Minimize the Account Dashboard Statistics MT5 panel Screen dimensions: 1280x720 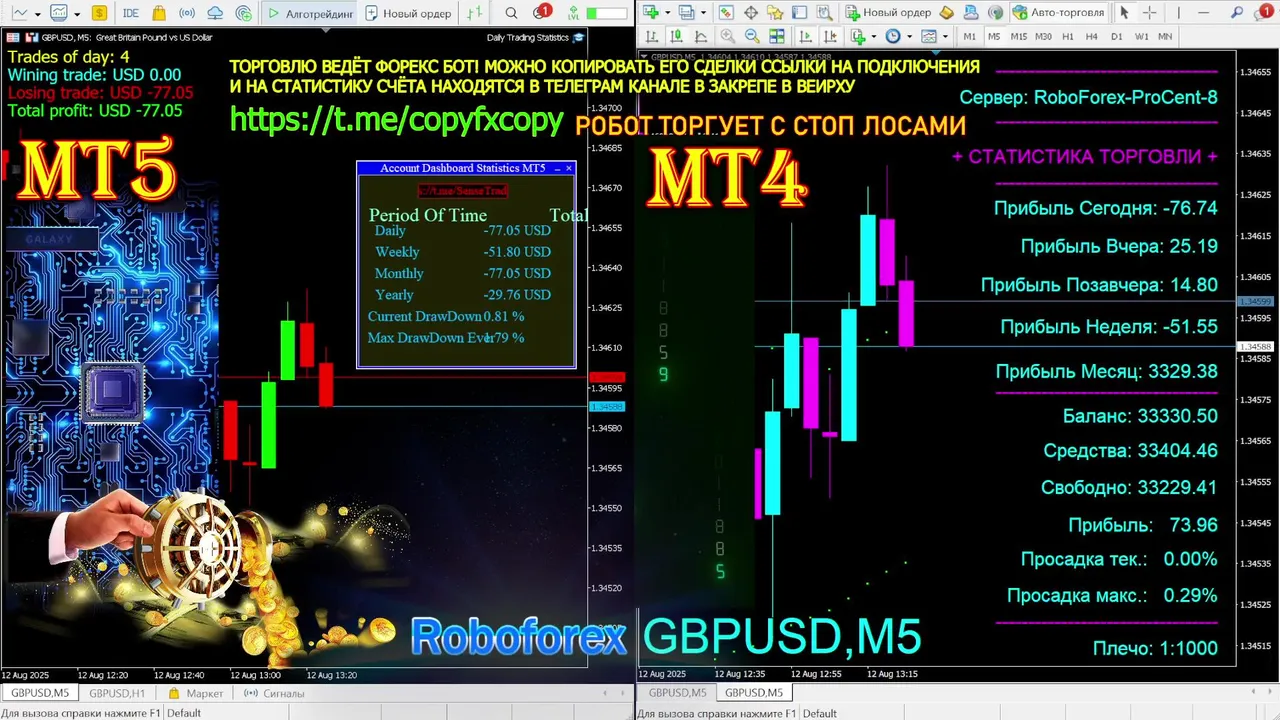click(x=556, y=168)
